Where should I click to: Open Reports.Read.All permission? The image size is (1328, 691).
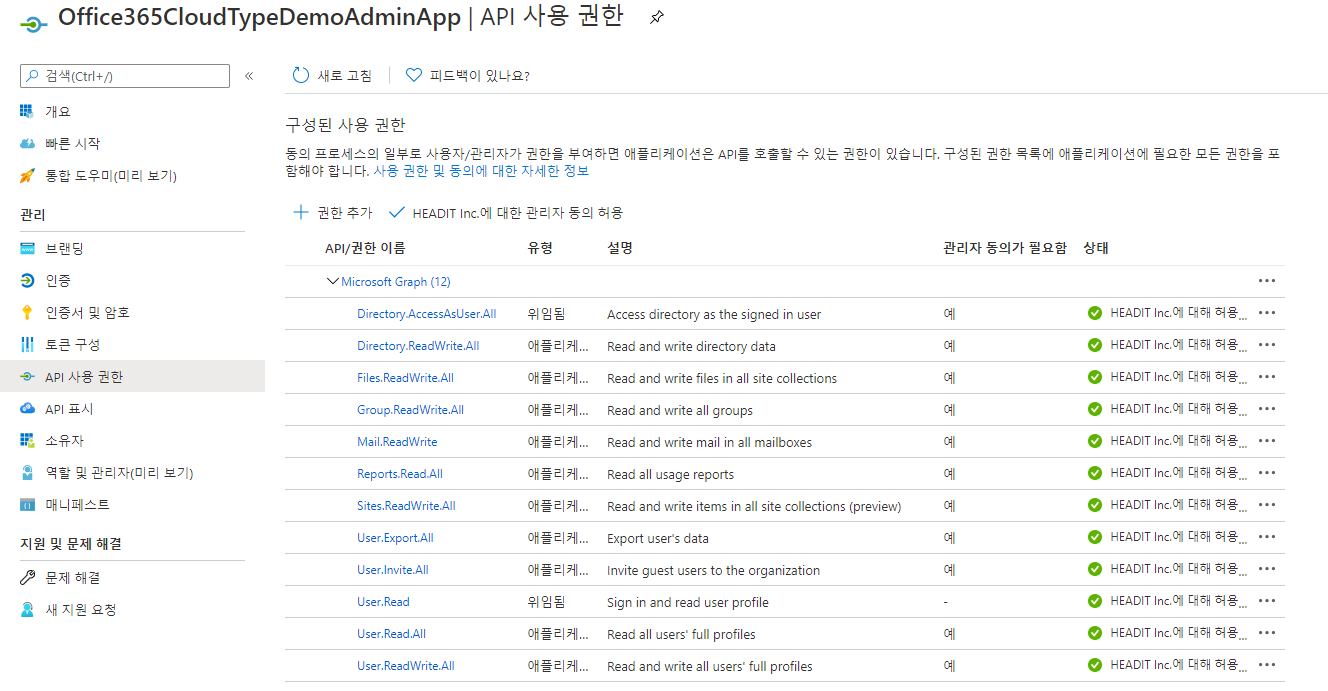click(x=400, y=474)
